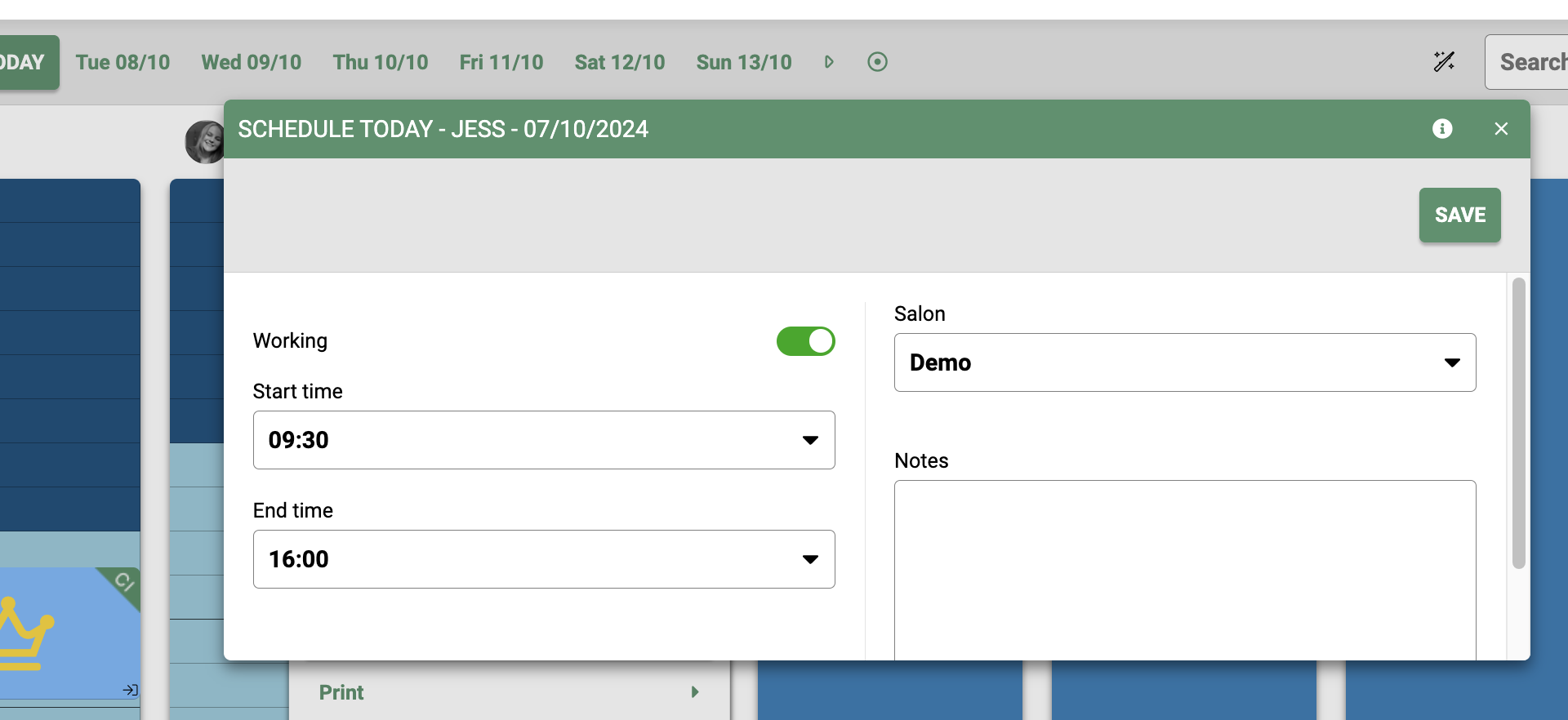
Task: Click Jess's profile avatar photo
Action: pos(203,141)
